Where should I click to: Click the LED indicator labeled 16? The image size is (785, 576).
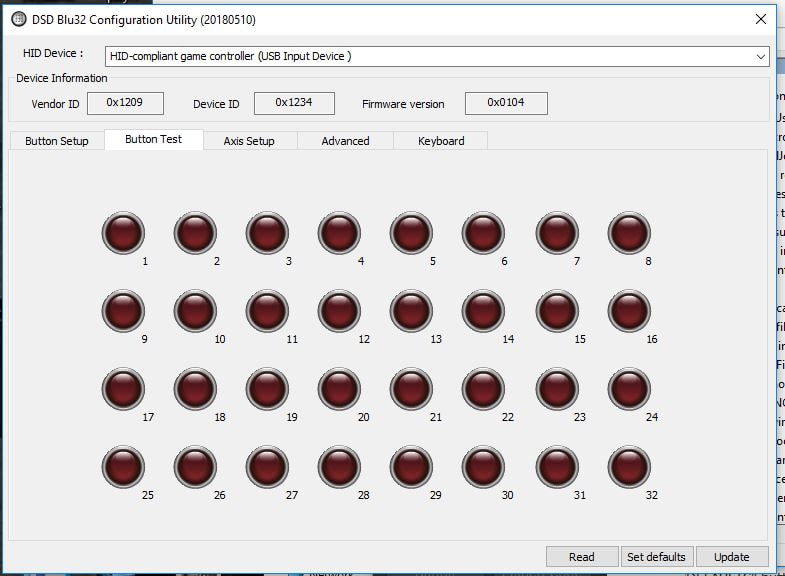tap(629, 312)
